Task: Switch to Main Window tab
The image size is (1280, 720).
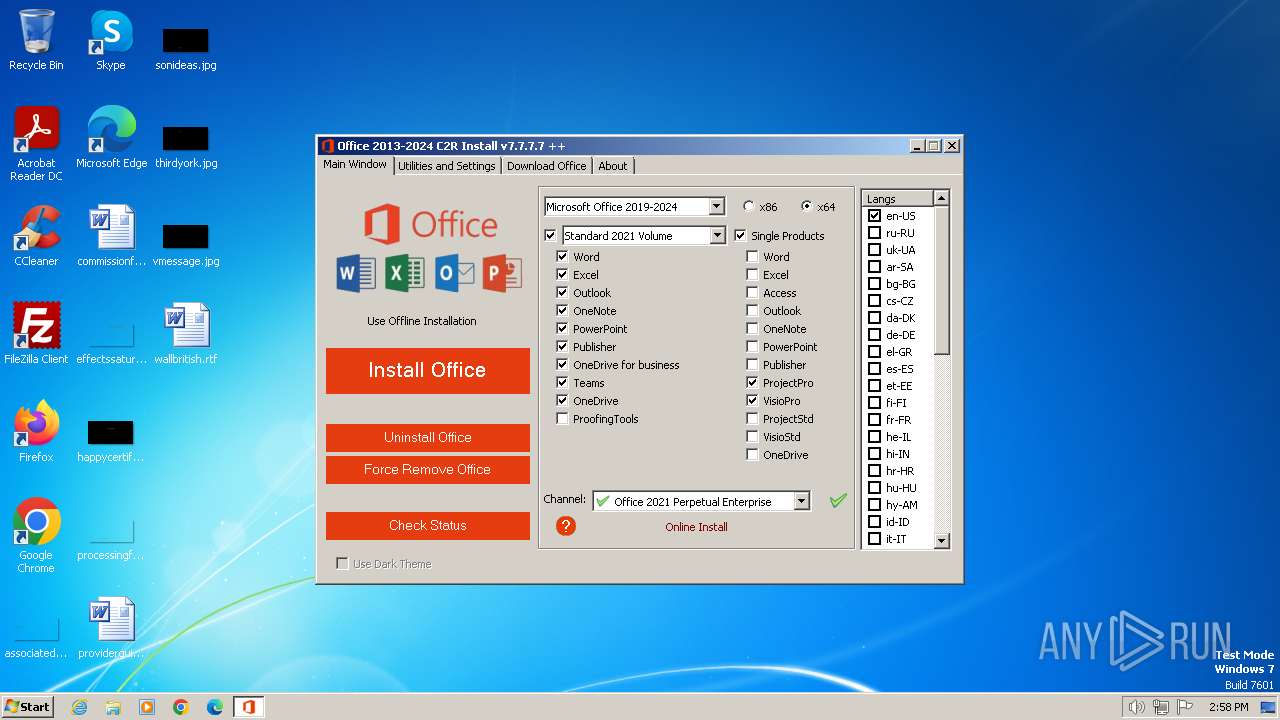Action: click(x=355, y=165)
